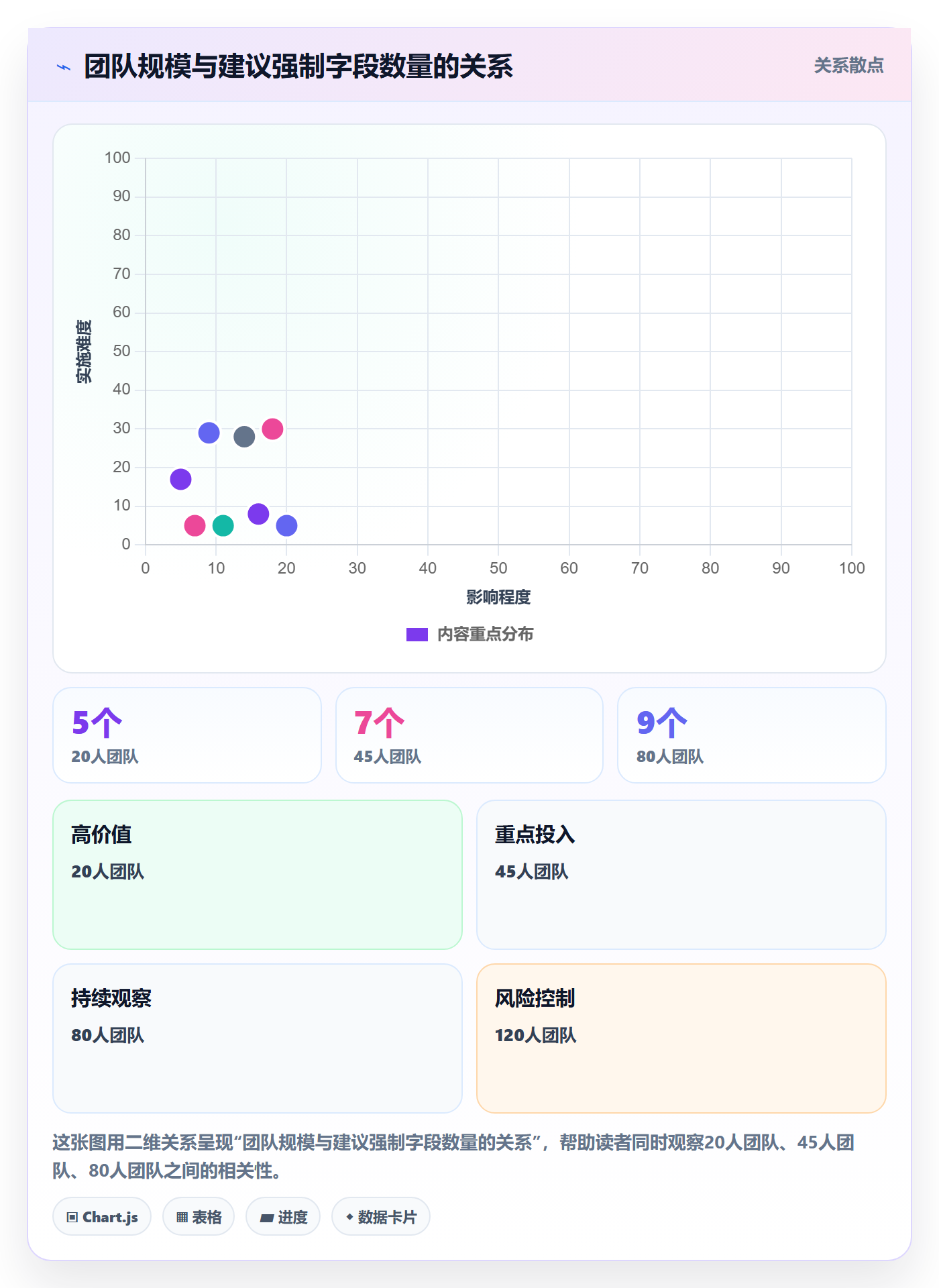Click the 高价值 quadrant card

(258, 875)
